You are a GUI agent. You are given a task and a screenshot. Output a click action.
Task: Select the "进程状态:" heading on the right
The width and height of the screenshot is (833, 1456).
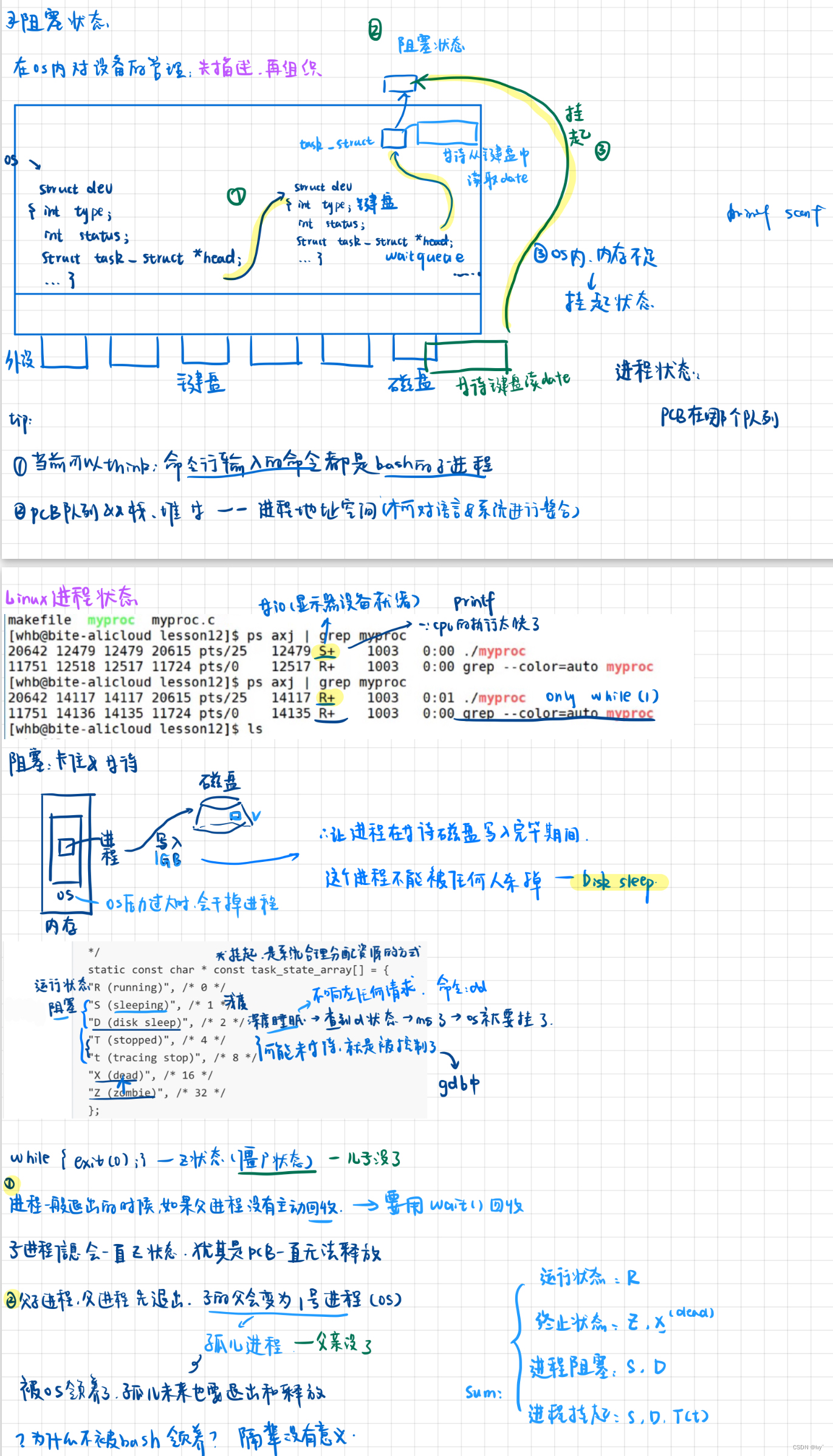tap(657, 371)
